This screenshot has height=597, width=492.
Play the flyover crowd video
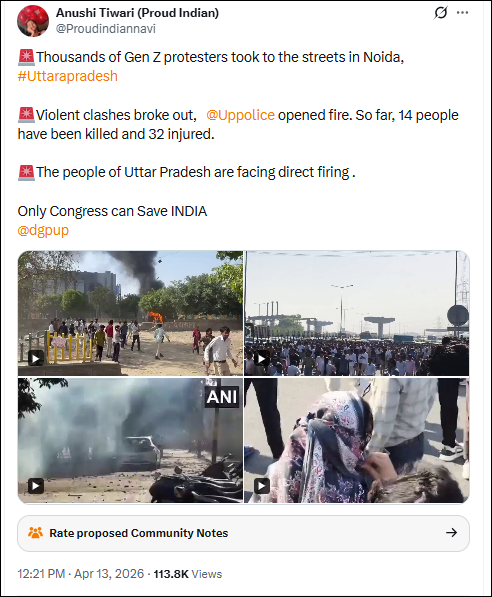tap(262, 358)
